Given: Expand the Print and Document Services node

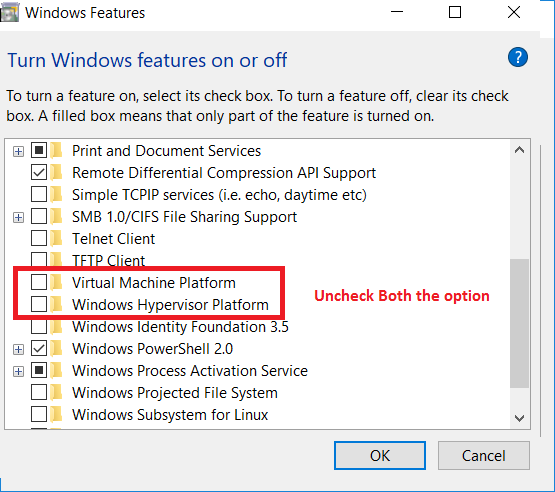Looking at the screenshot, I should pyautogui.click(x=18, y=151).
